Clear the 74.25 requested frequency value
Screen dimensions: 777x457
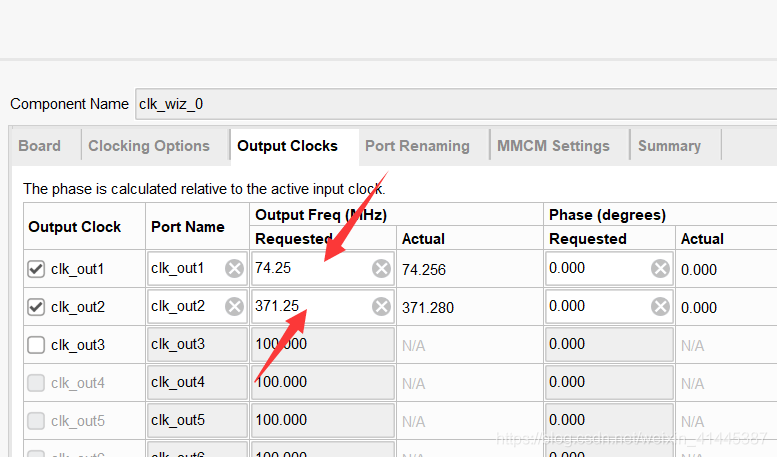pyautogui.click(x=382, y=269)
